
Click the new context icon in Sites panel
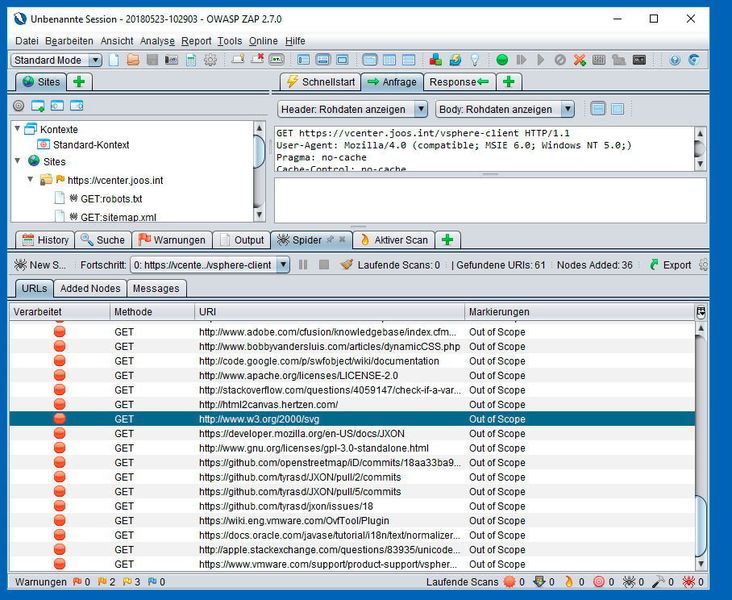coord(38,106)
